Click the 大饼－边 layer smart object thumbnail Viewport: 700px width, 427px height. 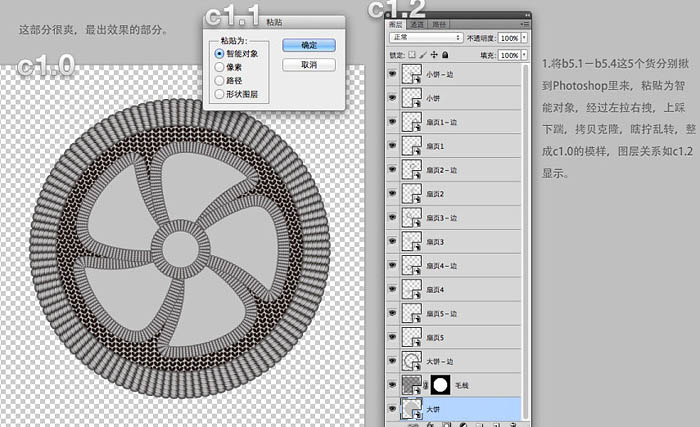(411, 360)
